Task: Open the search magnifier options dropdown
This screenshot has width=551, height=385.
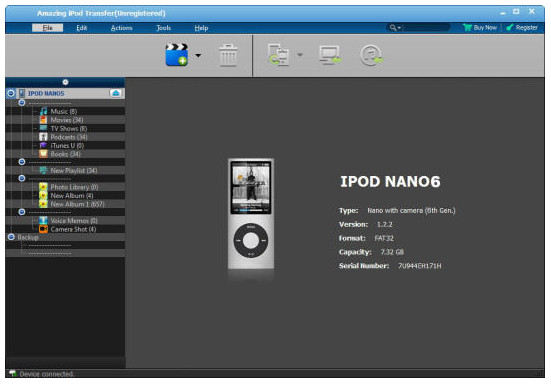Action: (x=395, y=27)
